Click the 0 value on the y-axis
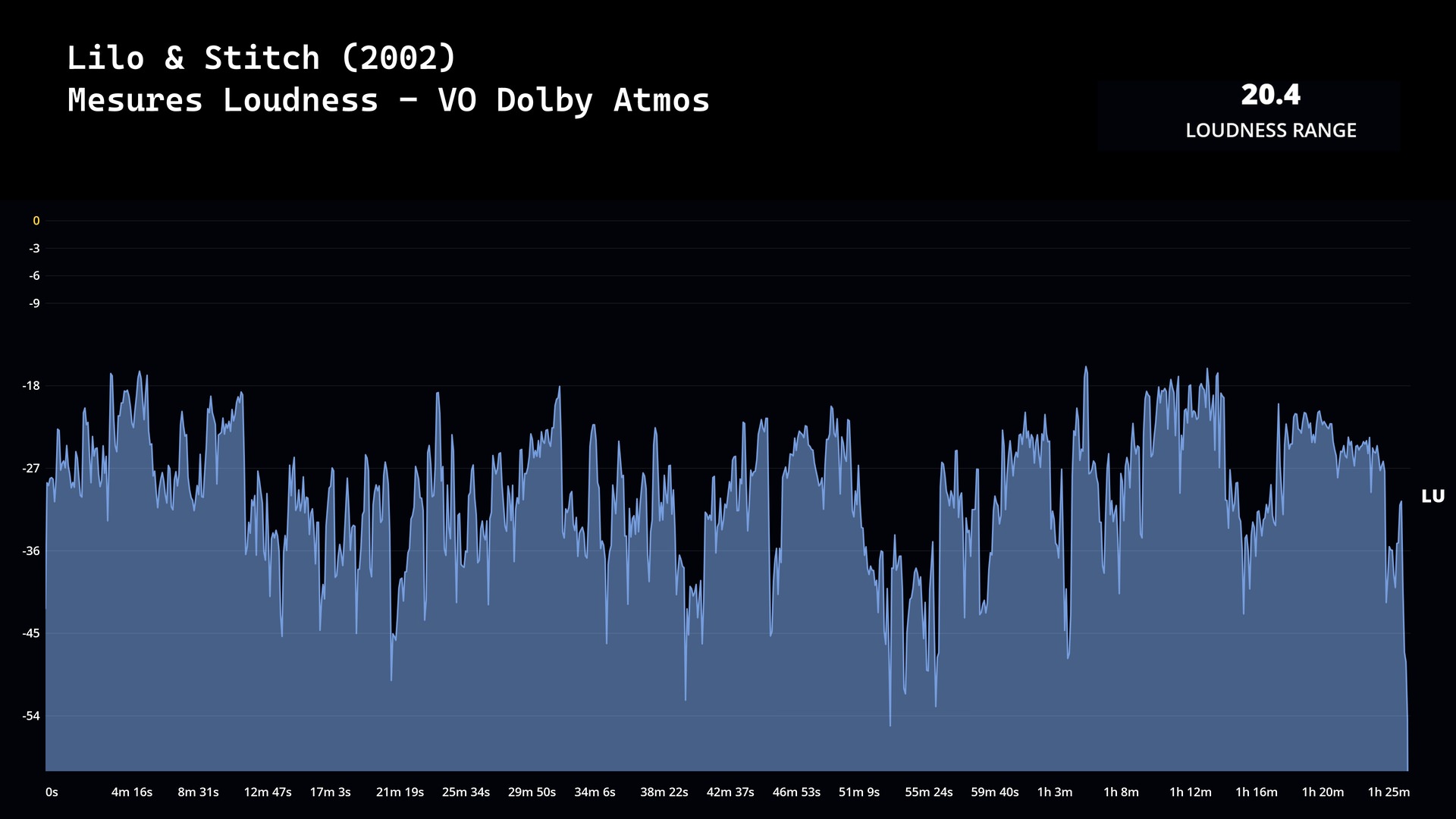This screenshot has height=819, width=1456. pyautogui.click(x=36, y=221)
